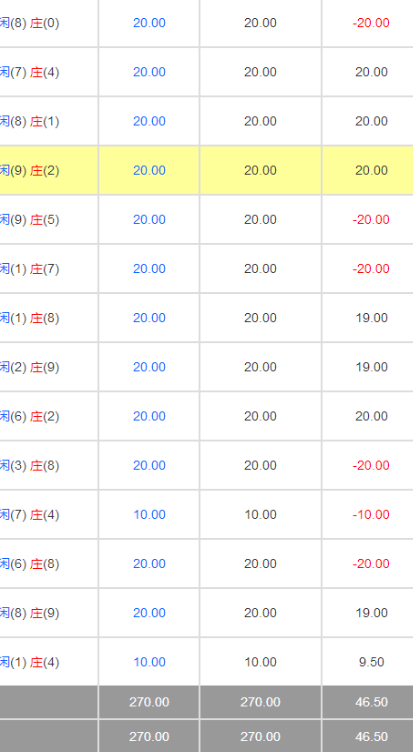Open blue 20.00 link in 闲(8) 庄(0) row
The height and width of the screenshot is (752, 413).
coord(149,23)
